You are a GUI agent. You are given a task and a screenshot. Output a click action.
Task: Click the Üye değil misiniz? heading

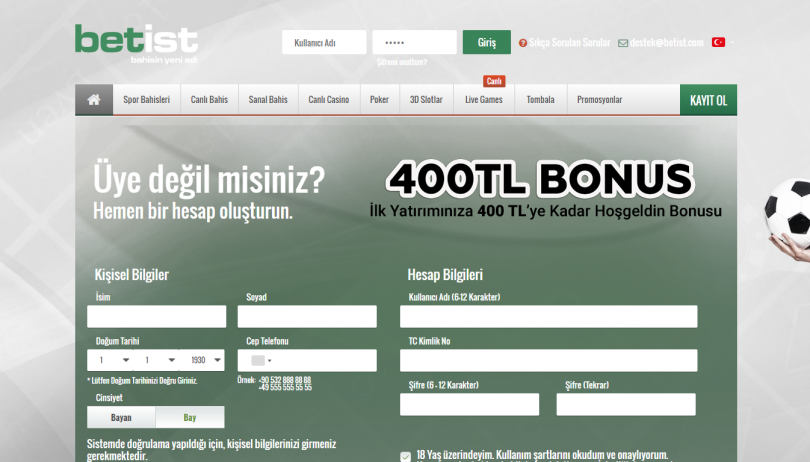click(209, 180)
